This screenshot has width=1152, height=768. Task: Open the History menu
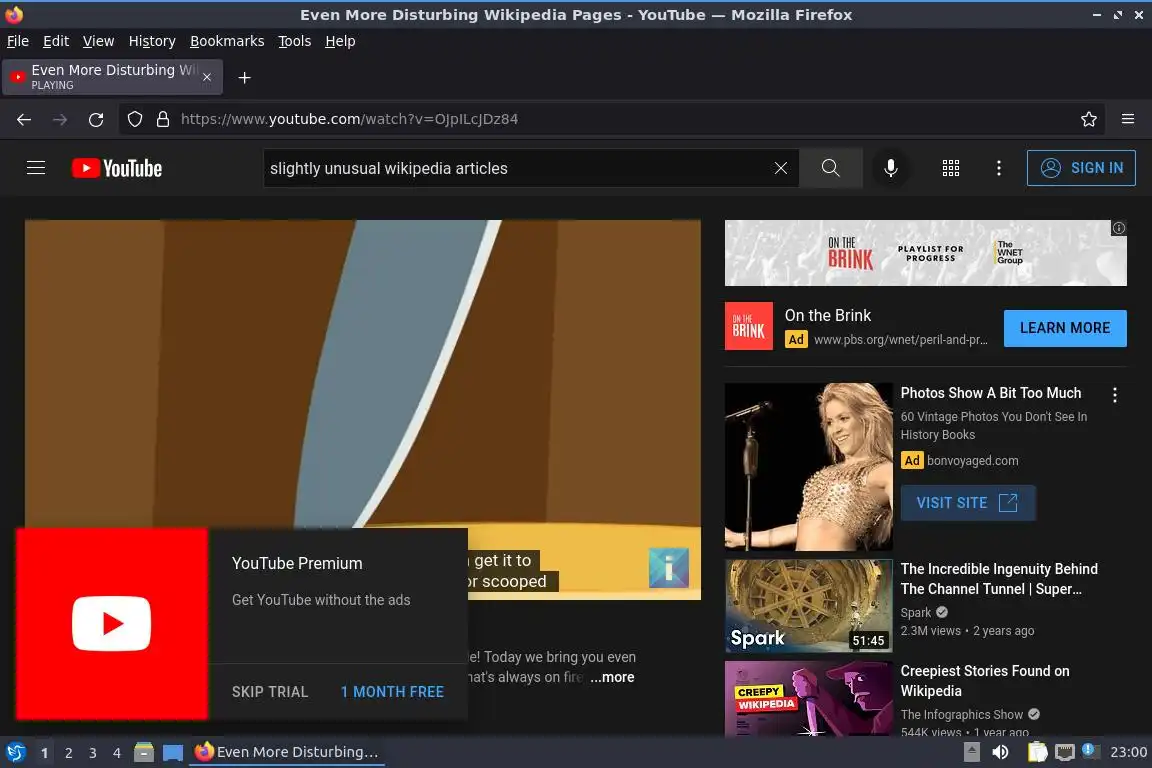[x=152, y=41]
